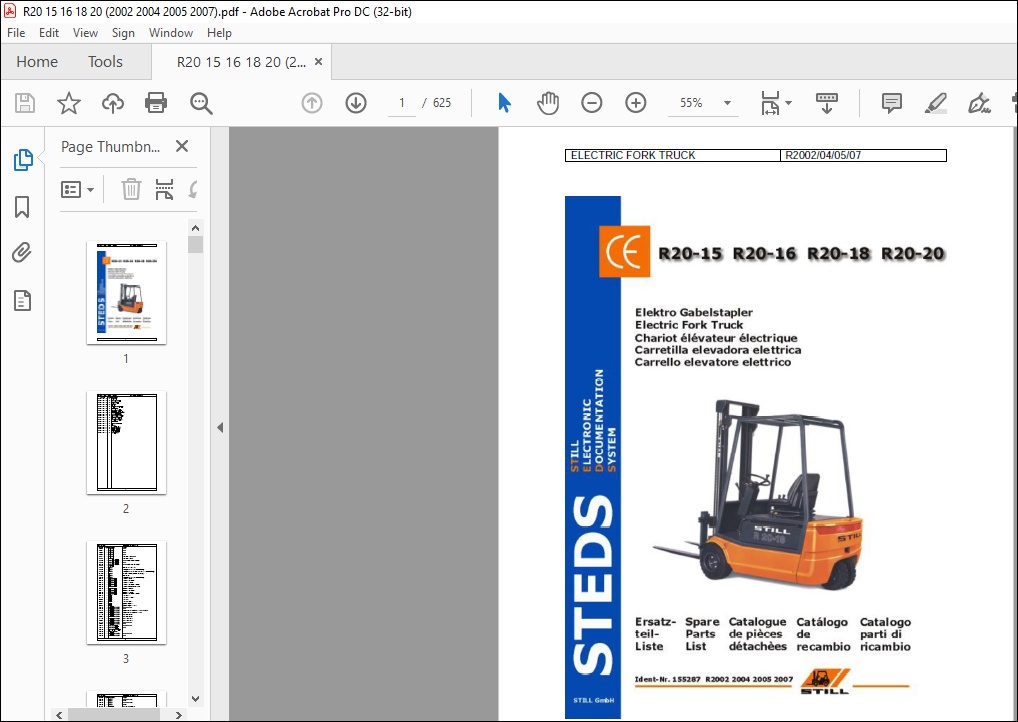This screenshot has width=1018, height=722.
Task: Switch to the Tools tab
Action: pos(105,62)
